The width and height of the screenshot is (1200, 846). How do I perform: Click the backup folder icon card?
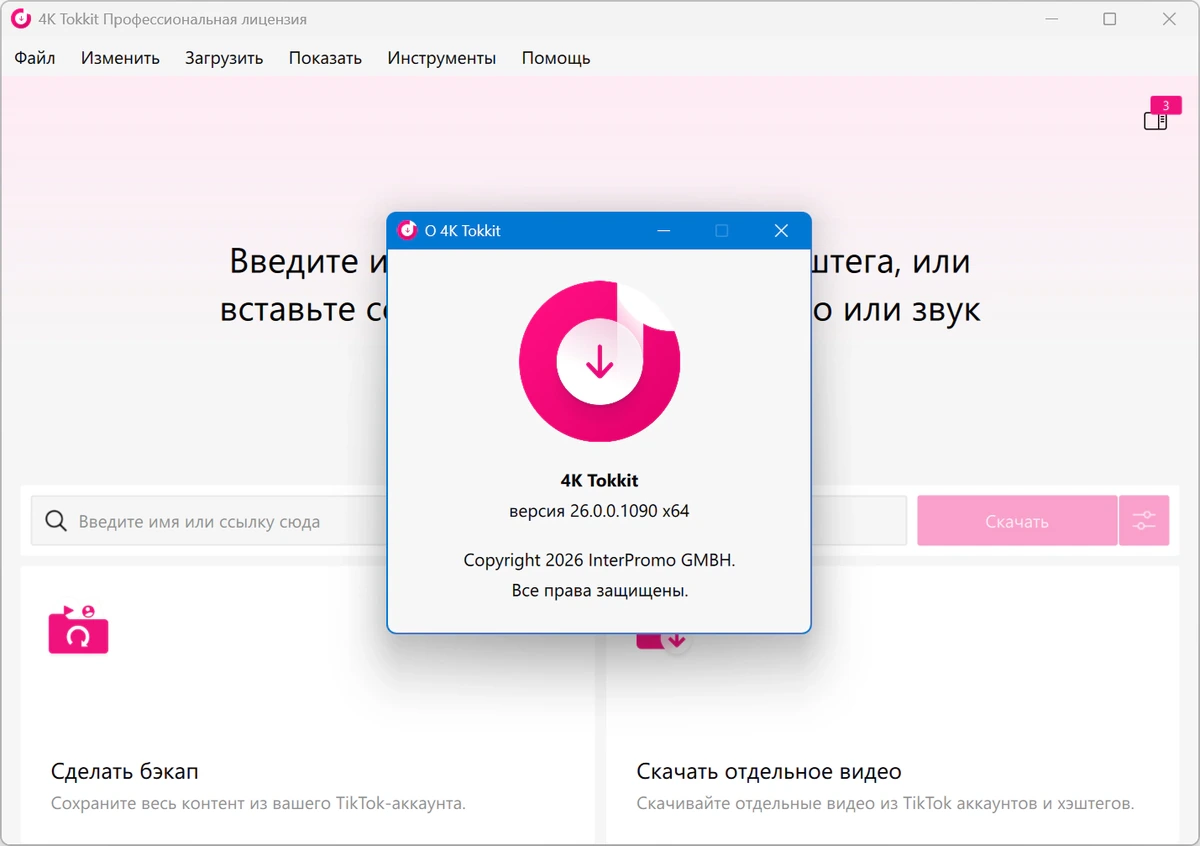click(78, 629)
